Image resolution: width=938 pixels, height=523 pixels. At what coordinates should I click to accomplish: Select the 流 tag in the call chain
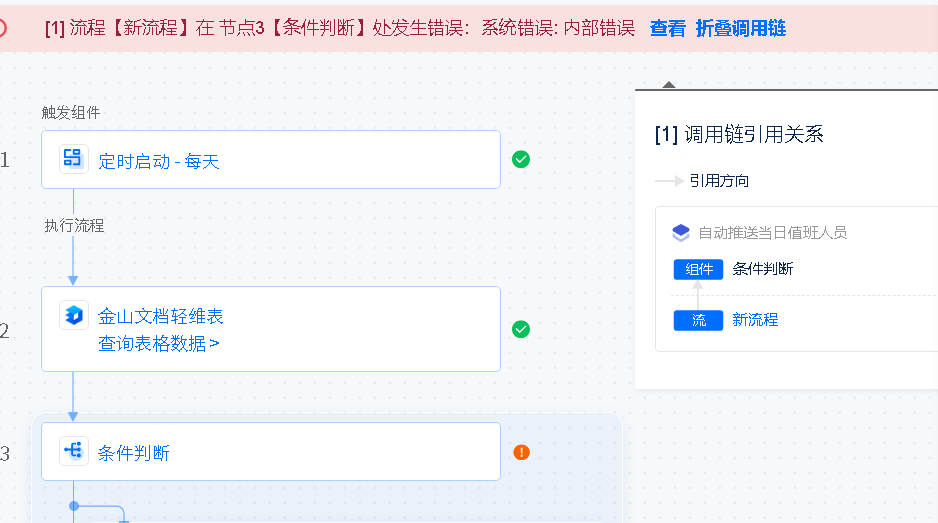click(698, 320)
